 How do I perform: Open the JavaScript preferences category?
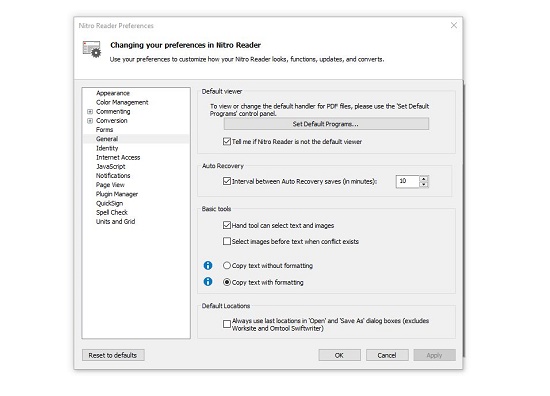click(110, 166)
